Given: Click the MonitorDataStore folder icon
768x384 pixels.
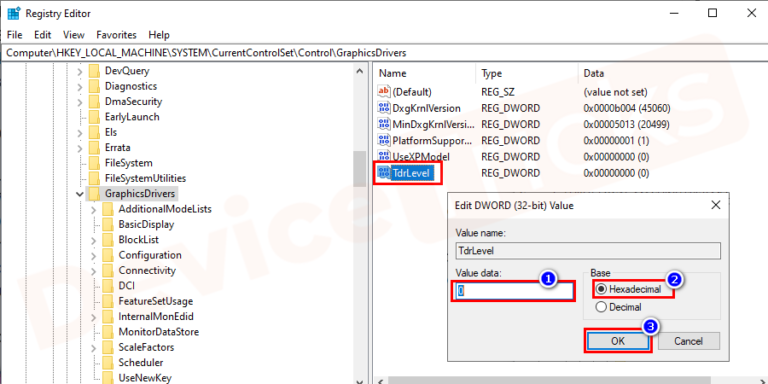Looking at the screenshot, I should click(x=108, y=332).
